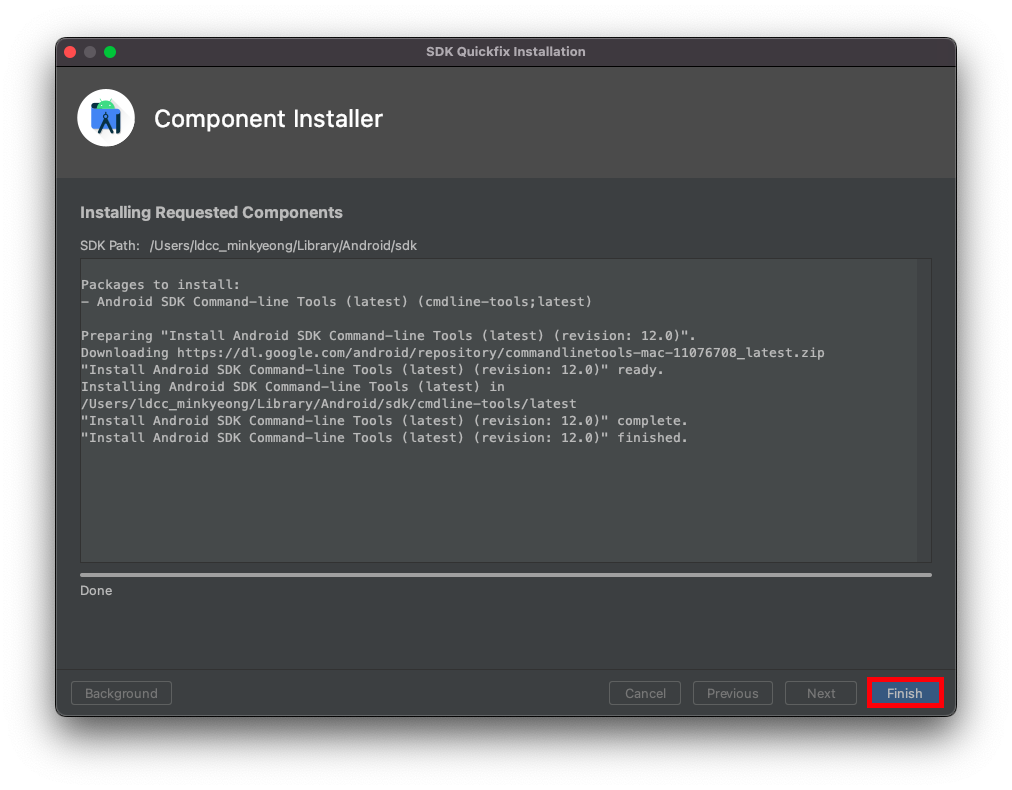Click the 'Done' status text
The width and height of the screenshot is (1012, 790).
point(96,591)
